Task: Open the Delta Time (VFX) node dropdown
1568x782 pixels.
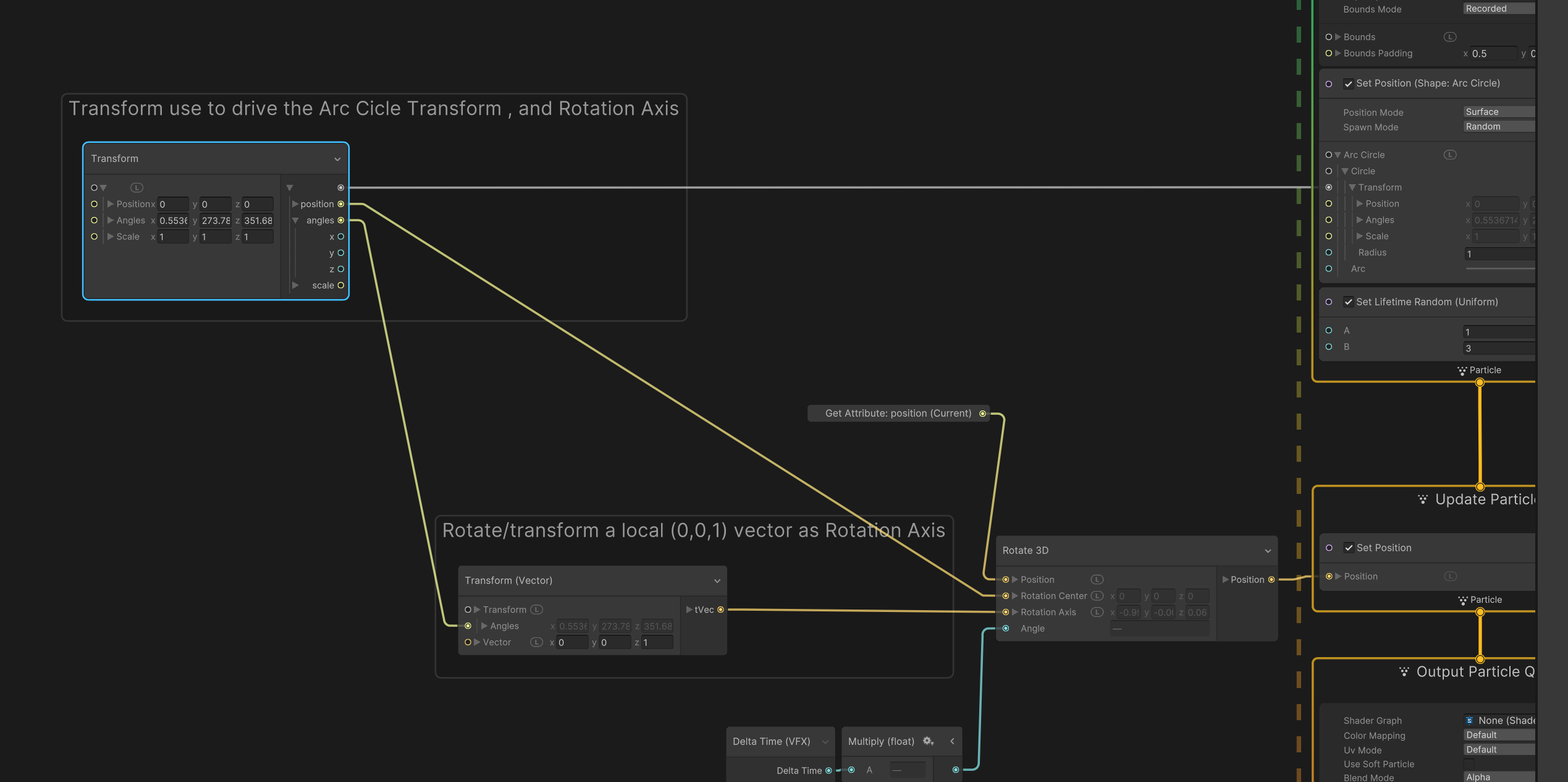Action: 826,741
